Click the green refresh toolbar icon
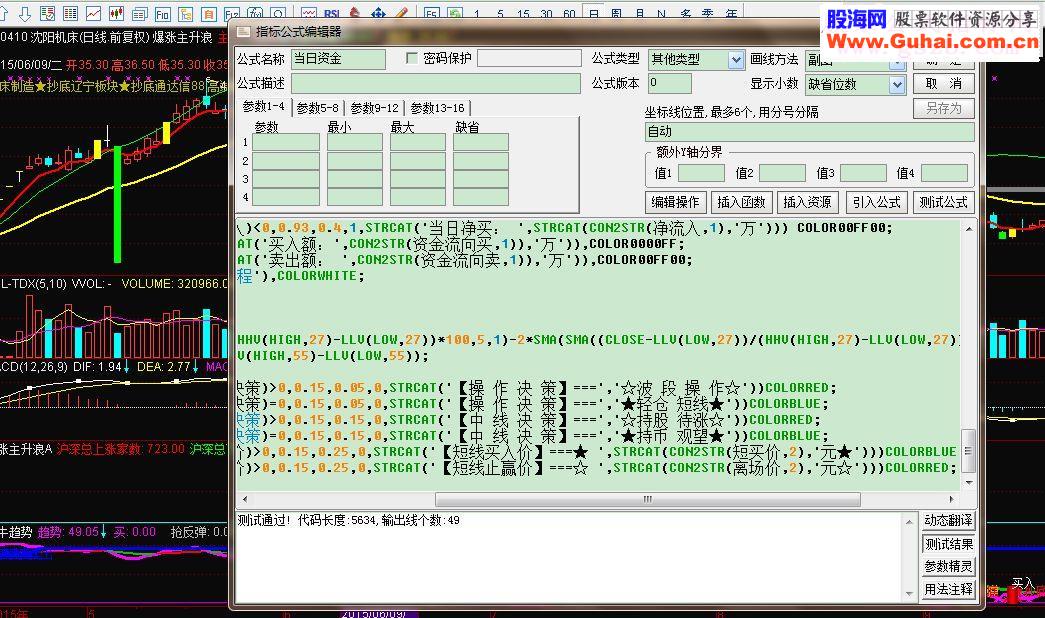 [455, 13]
